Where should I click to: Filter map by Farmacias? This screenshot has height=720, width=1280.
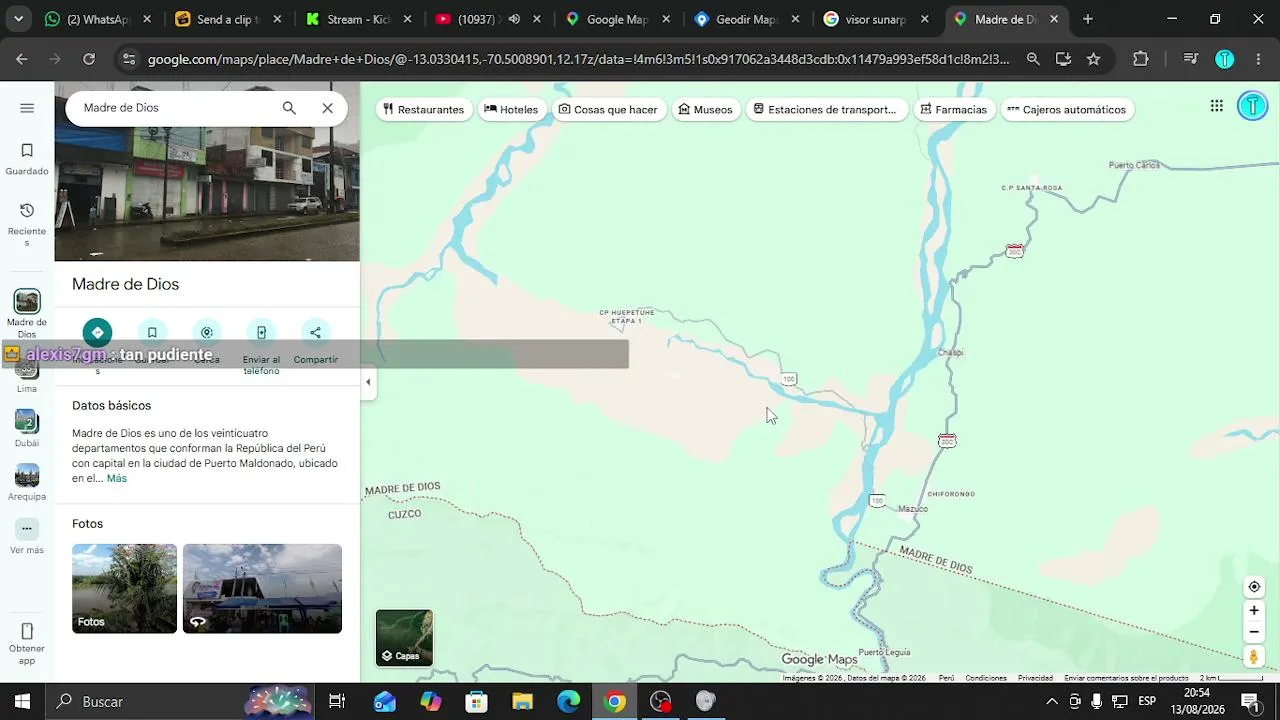pyautogui.click(x=954, y=109)
